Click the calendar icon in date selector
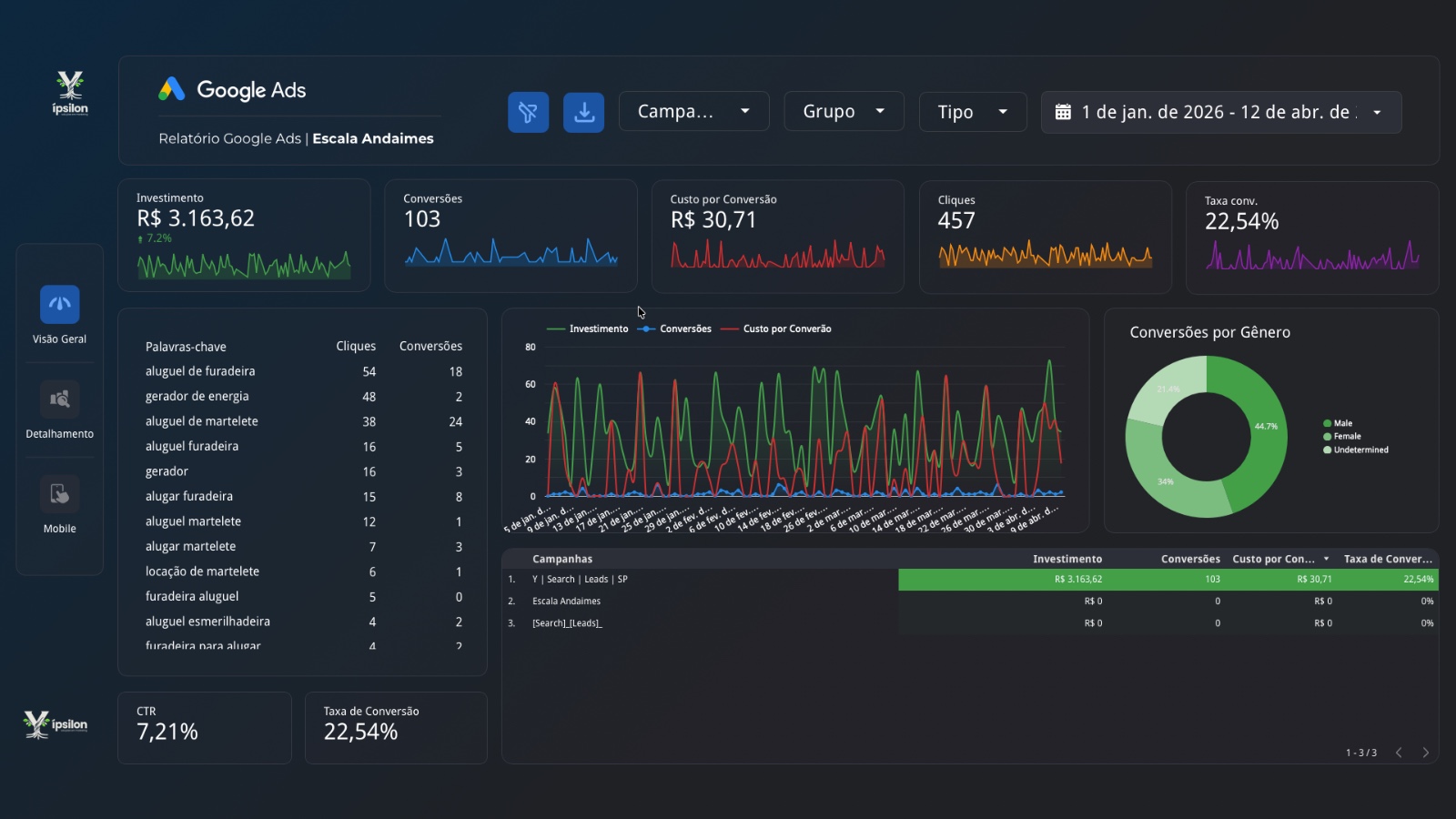Image resolution: width=1456 pixels, height=819 pixels. point(1063,112)
